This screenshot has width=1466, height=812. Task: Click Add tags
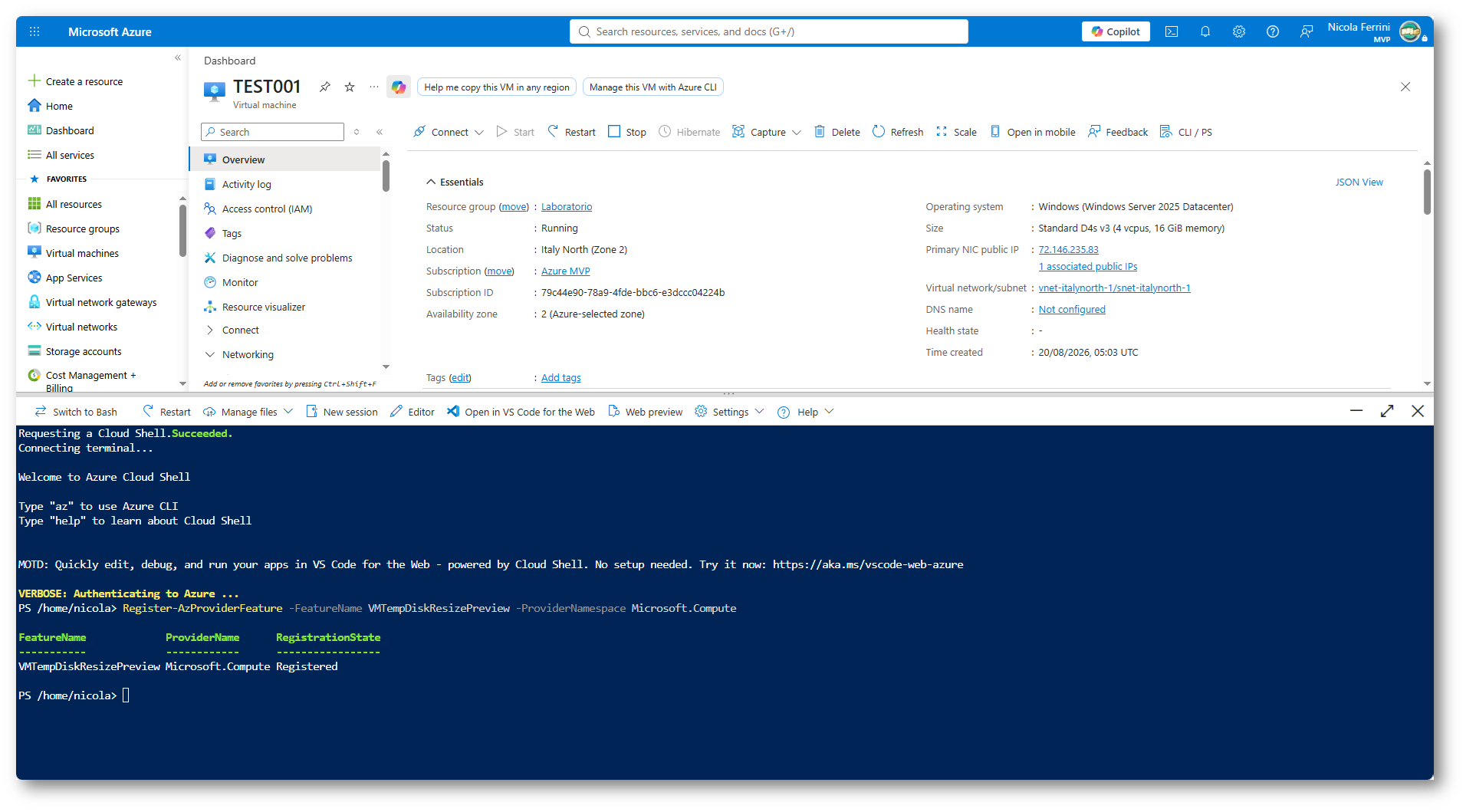click(561, 377)
